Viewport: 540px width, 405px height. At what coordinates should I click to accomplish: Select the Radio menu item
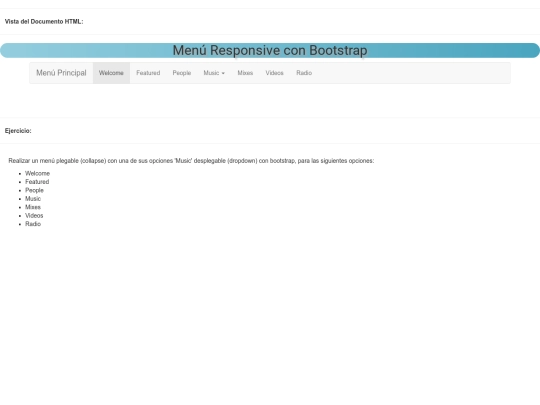click(x=304, y=73)
